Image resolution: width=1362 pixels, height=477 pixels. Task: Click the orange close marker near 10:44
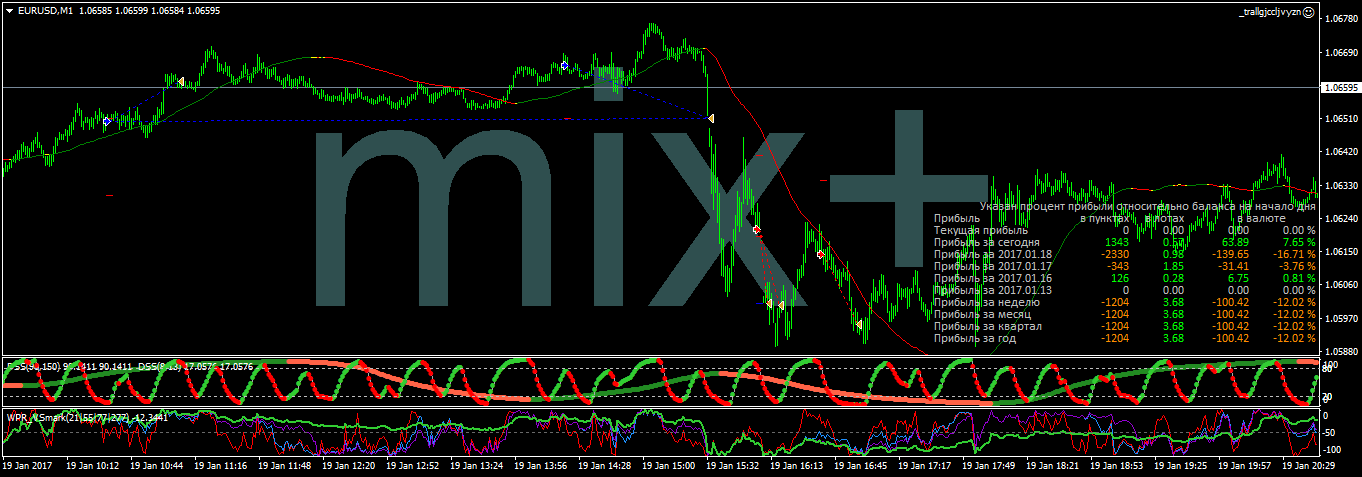click(x=181, y=81)
